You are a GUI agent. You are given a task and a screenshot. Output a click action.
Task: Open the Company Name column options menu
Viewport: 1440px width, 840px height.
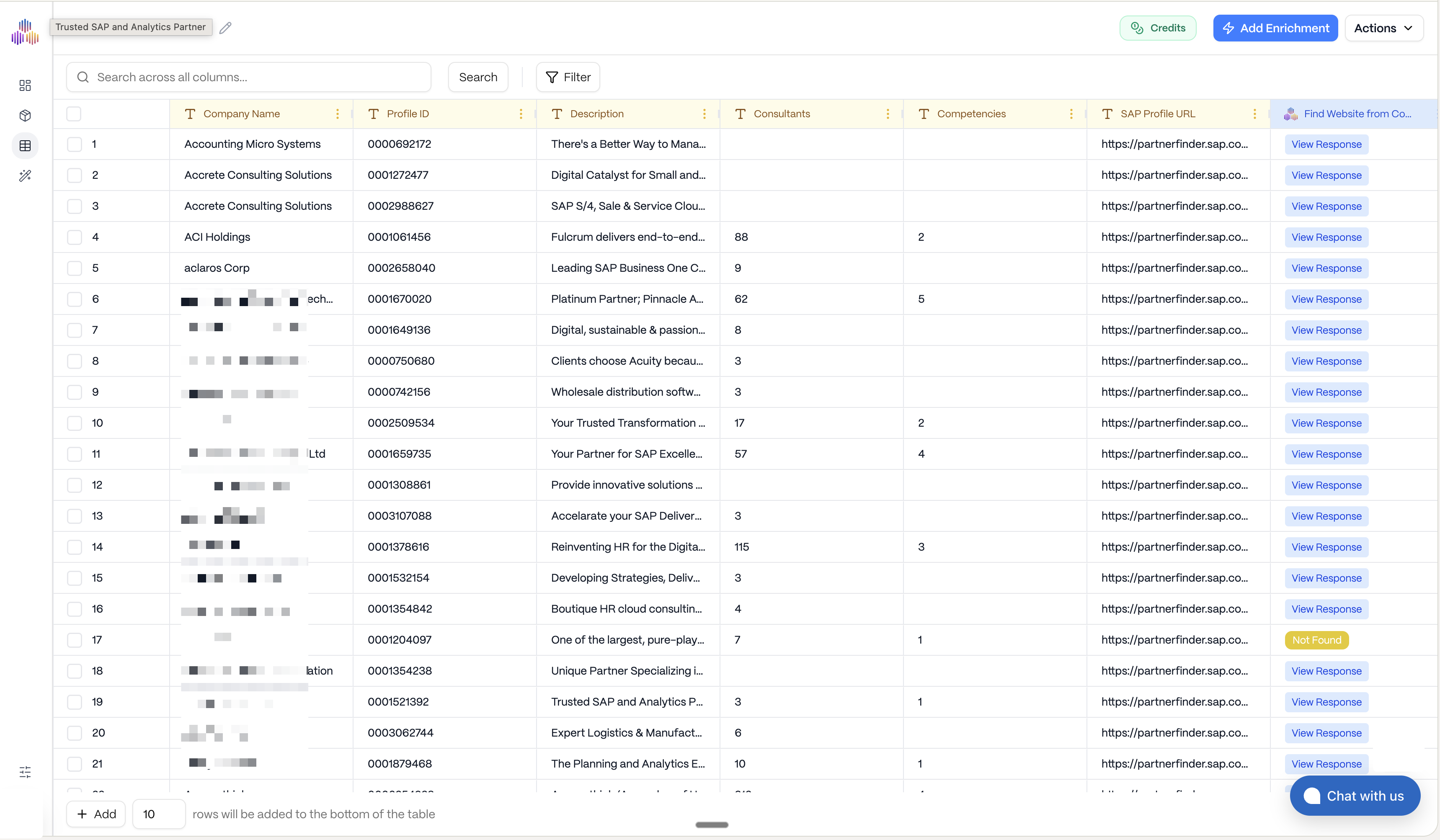[x=337, y=113]
